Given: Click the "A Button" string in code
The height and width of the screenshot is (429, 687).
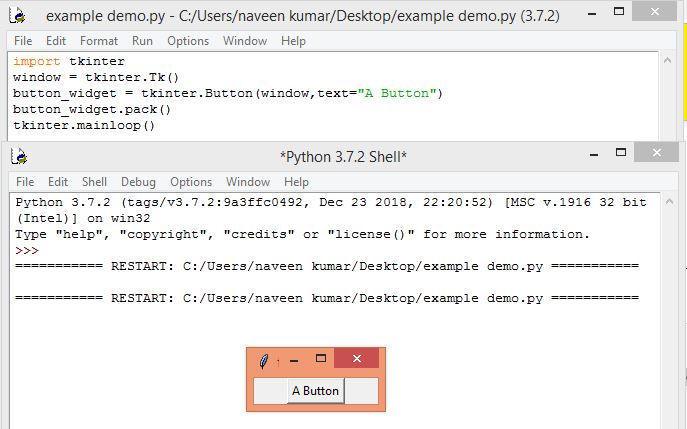Looking at the screenshot, I should (397, 93).
